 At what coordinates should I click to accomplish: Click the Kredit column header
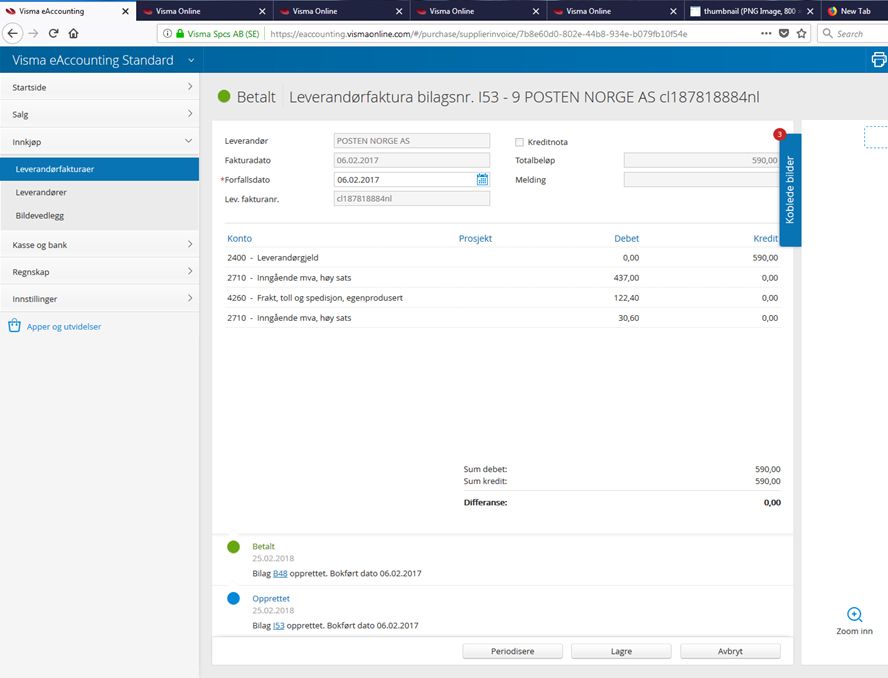coord(765,238)
